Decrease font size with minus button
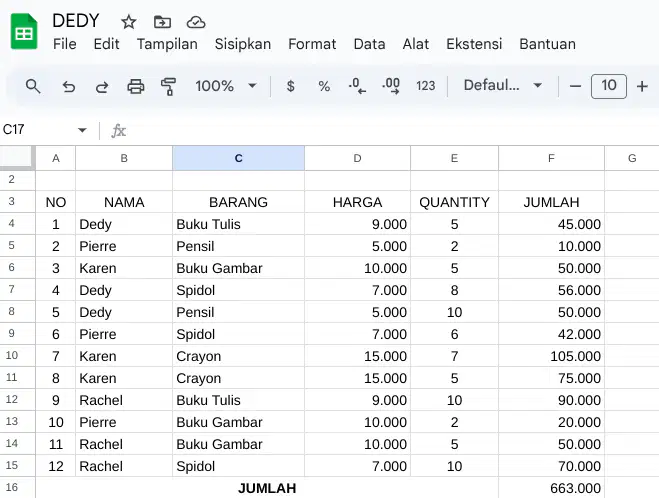This screenshot has height=498, width=659. (575, 87)
